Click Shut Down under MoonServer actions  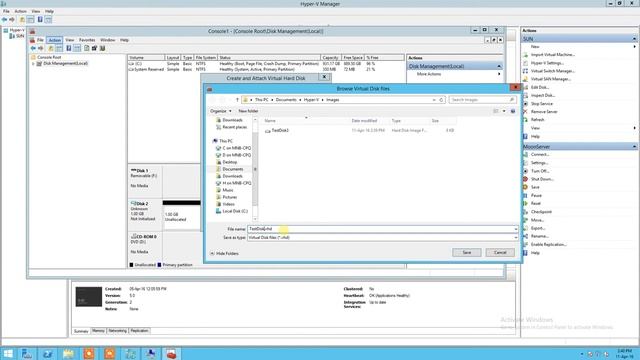[542, 179]
